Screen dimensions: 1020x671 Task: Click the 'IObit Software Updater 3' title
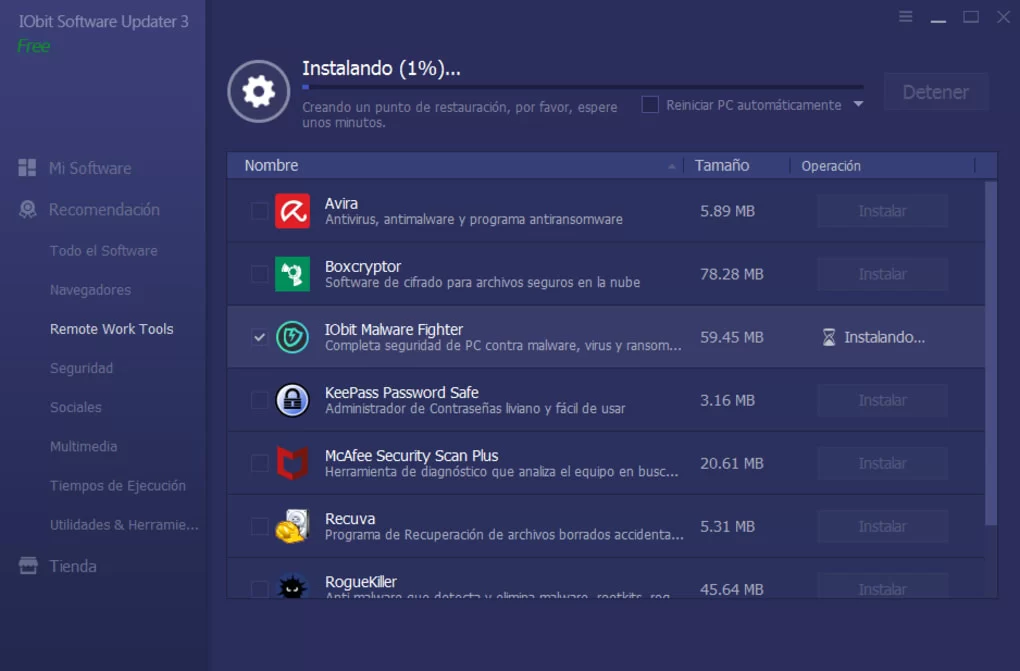pyautogui.click(x=103, y=21)
